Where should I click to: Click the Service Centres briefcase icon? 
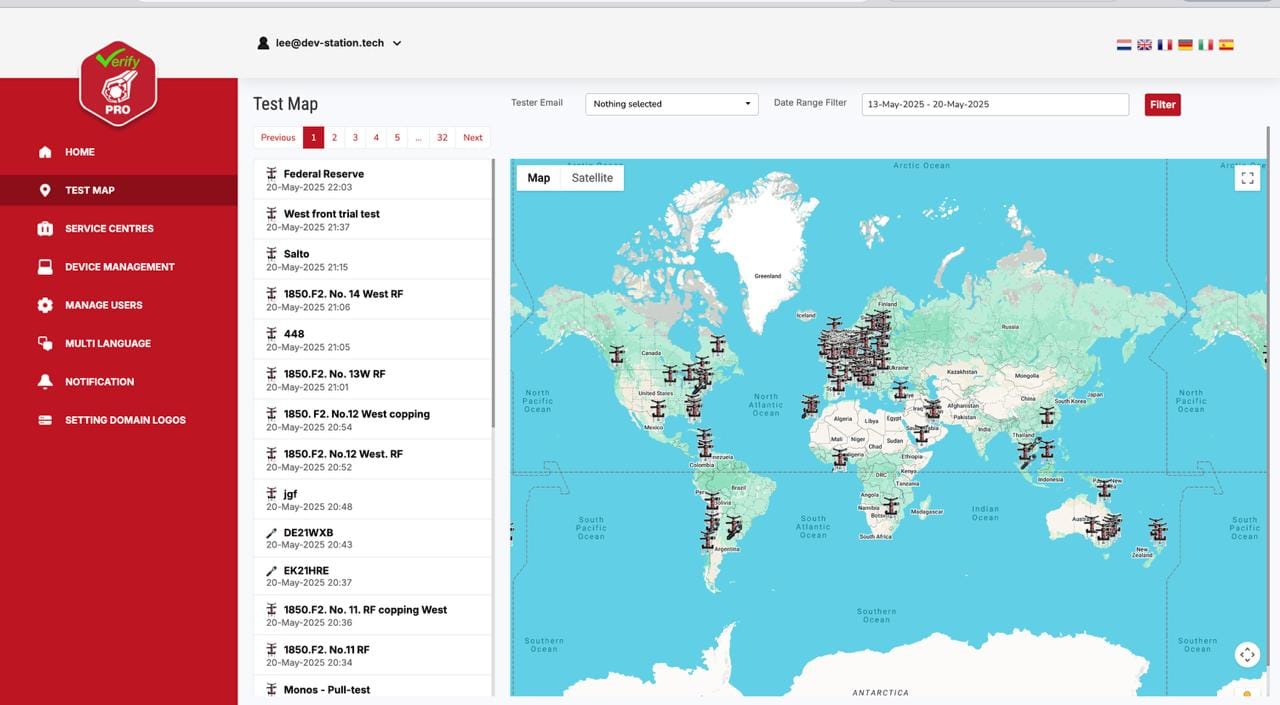[45, 229]
